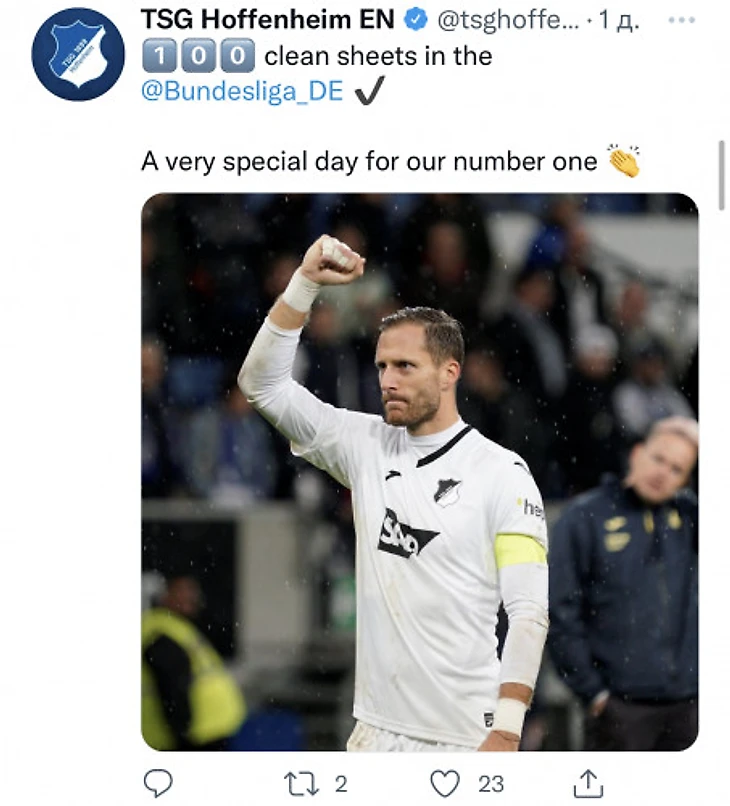Click the check mark after Bundesliga_DE
Viewport: 730px width, 806px height.
[370, 91]
